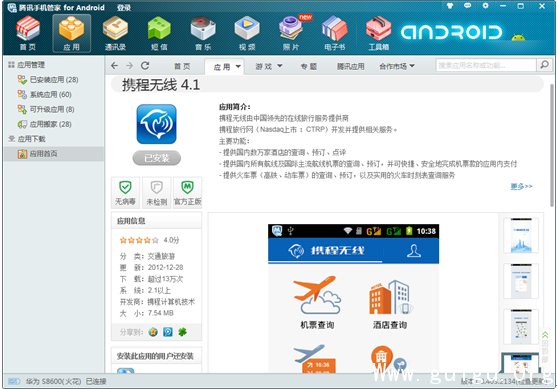Select 应用首页 in sidebar
Image resolution: width=557 pixels, height=389 pixels.
tap(54, 153)
